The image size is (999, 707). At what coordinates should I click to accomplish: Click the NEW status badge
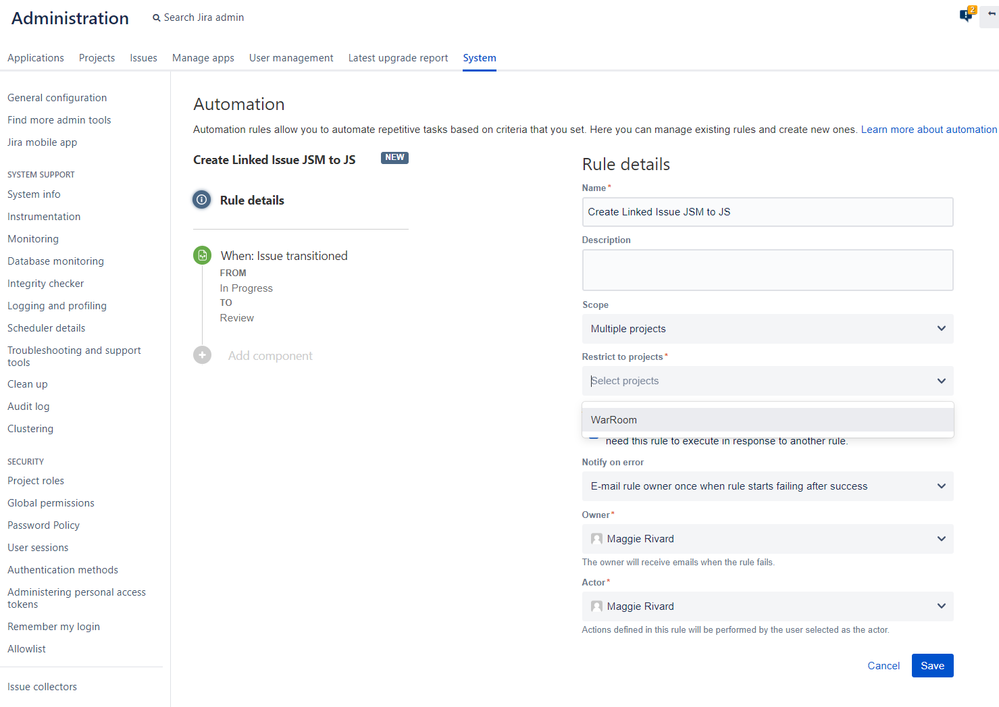click(x=394, y=157)
